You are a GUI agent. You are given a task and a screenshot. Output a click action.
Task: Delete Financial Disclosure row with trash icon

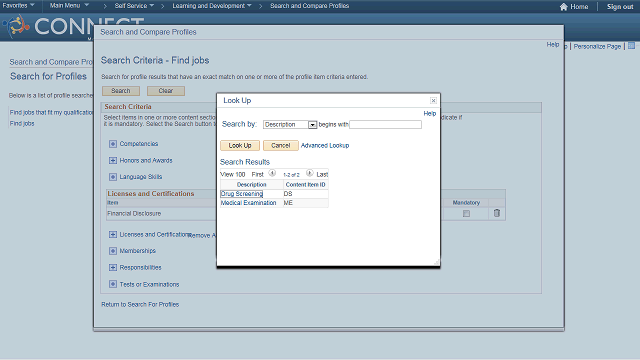(497, 213)
